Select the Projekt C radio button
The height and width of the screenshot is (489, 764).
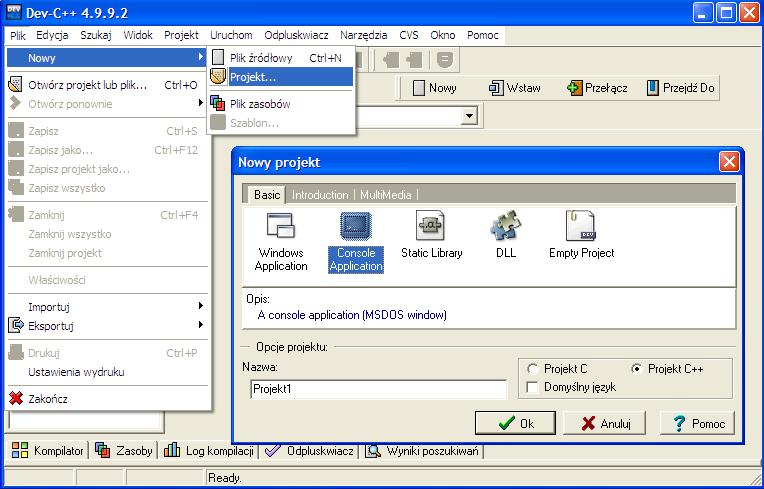532,369
